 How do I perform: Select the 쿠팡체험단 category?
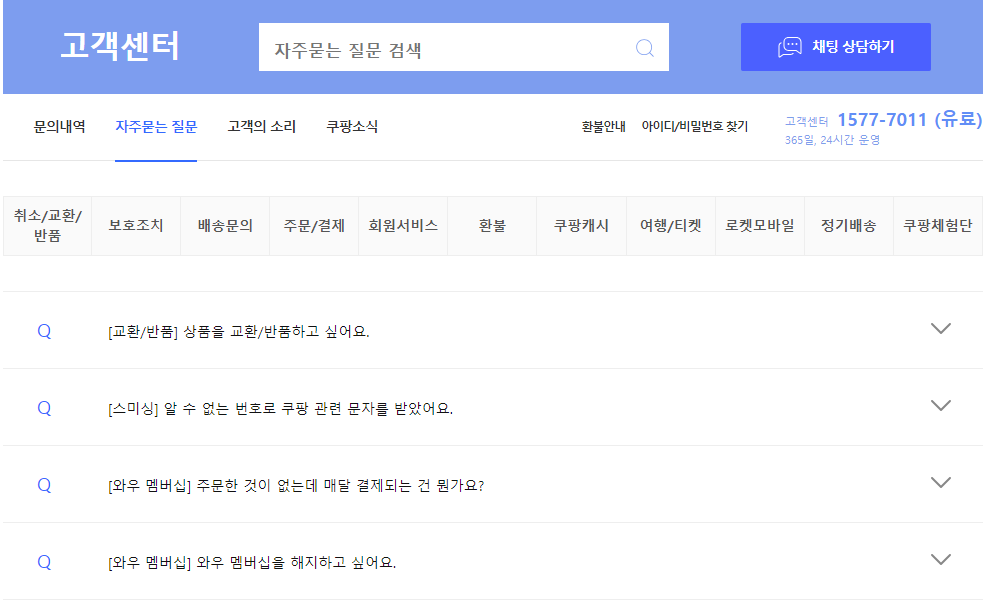click(x=938, y=226)
